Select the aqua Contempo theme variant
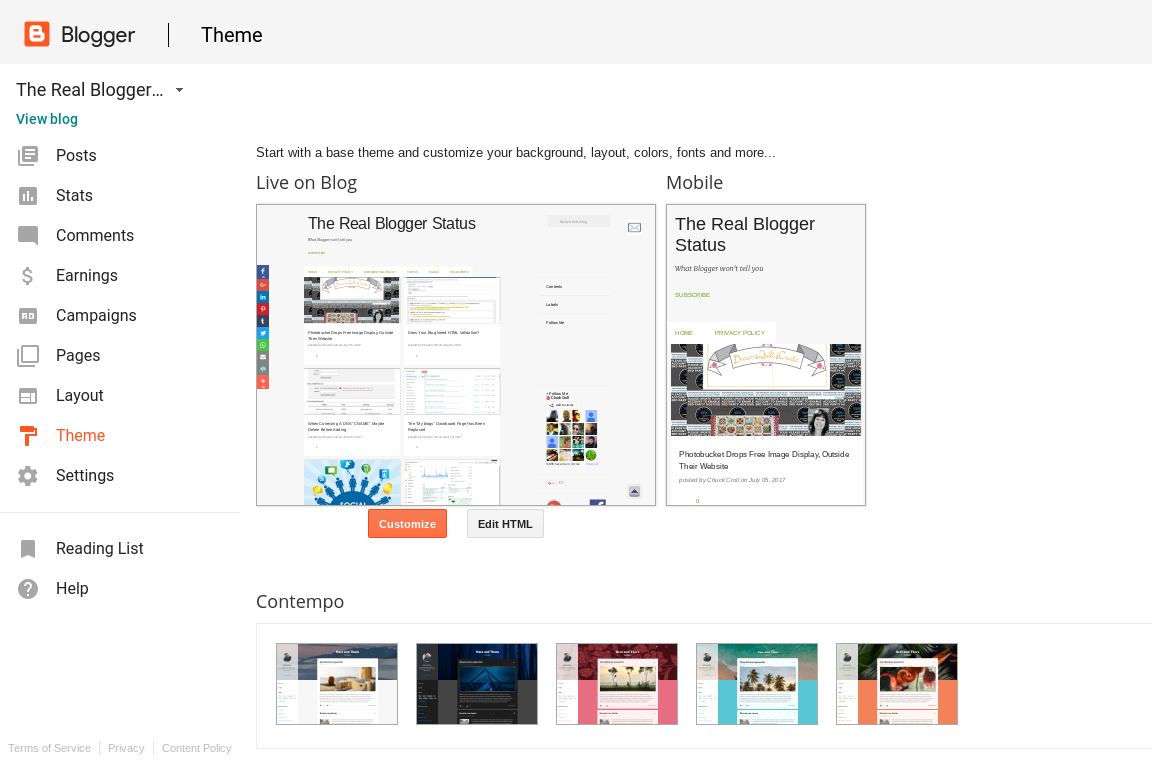 (757, 684)
